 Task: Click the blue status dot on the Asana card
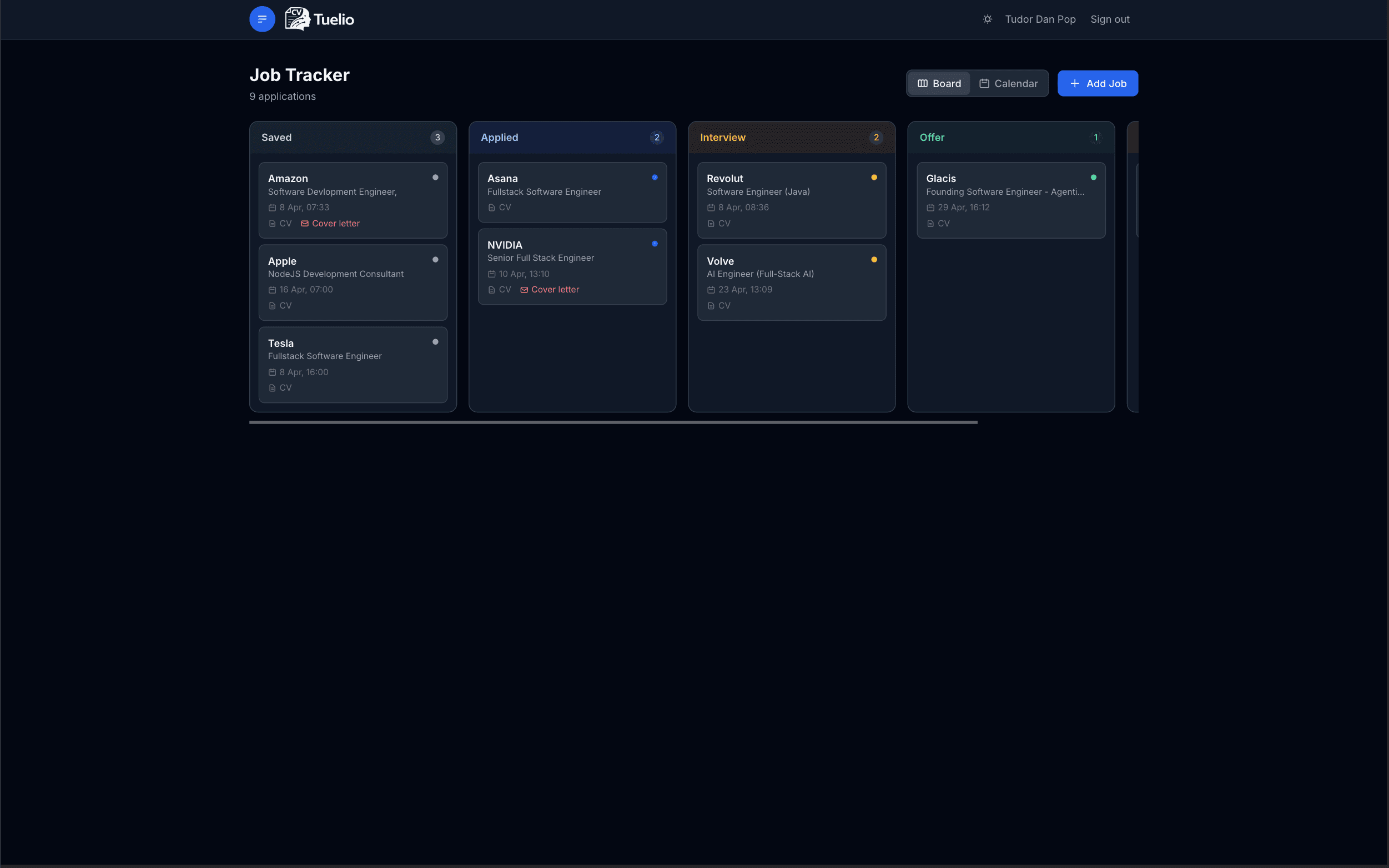click(x=655, y=177)
